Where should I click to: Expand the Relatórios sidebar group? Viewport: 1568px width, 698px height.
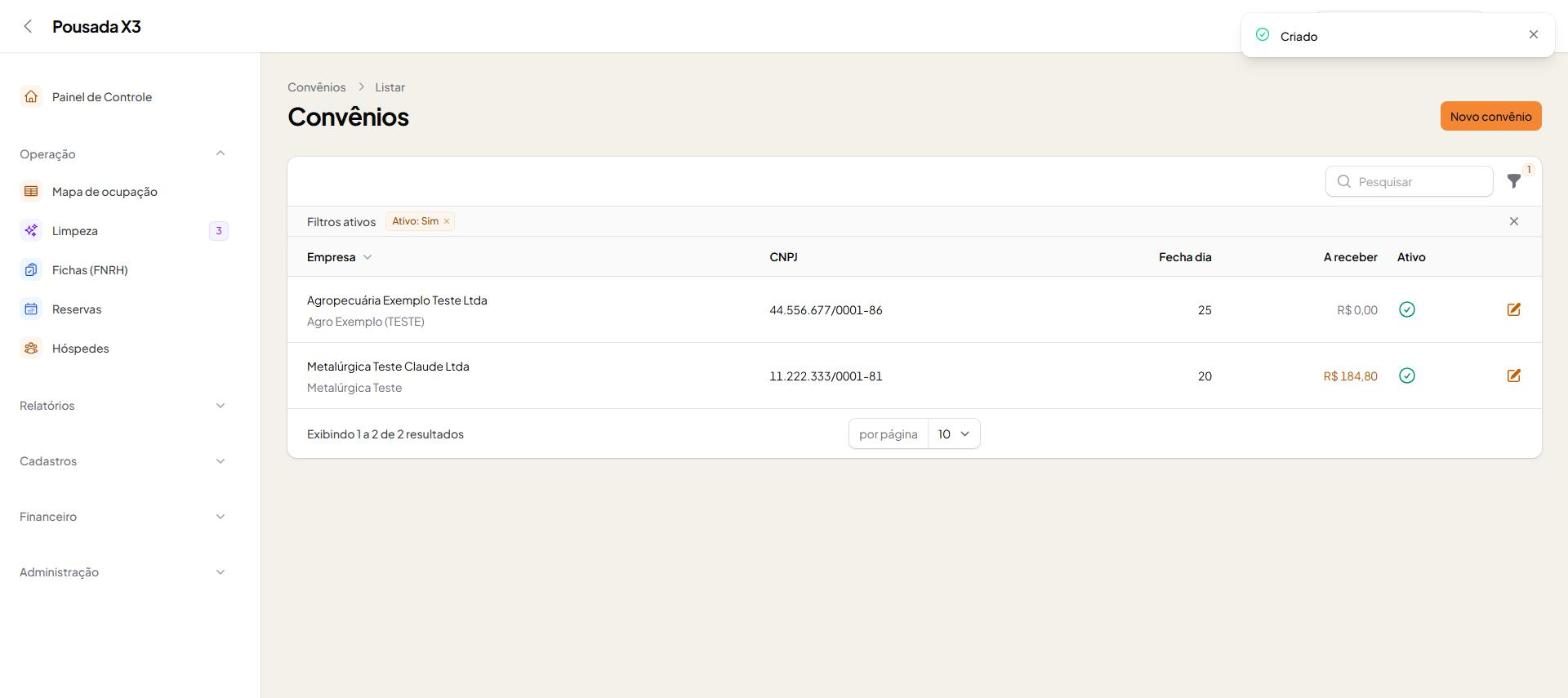pyautogui.click(x=124, y=406)
